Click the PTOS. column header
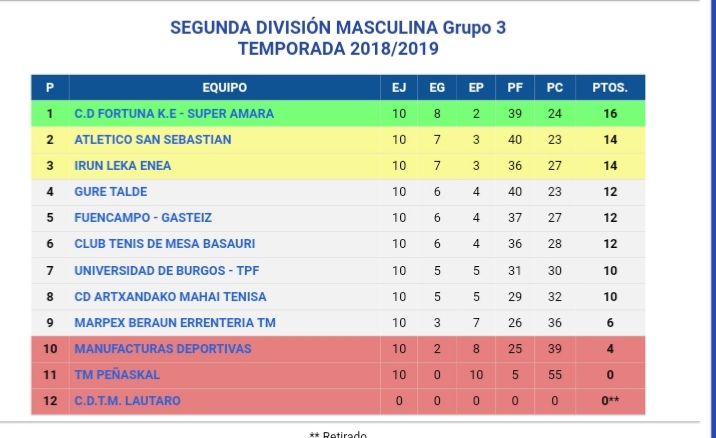 coord(610,87)
